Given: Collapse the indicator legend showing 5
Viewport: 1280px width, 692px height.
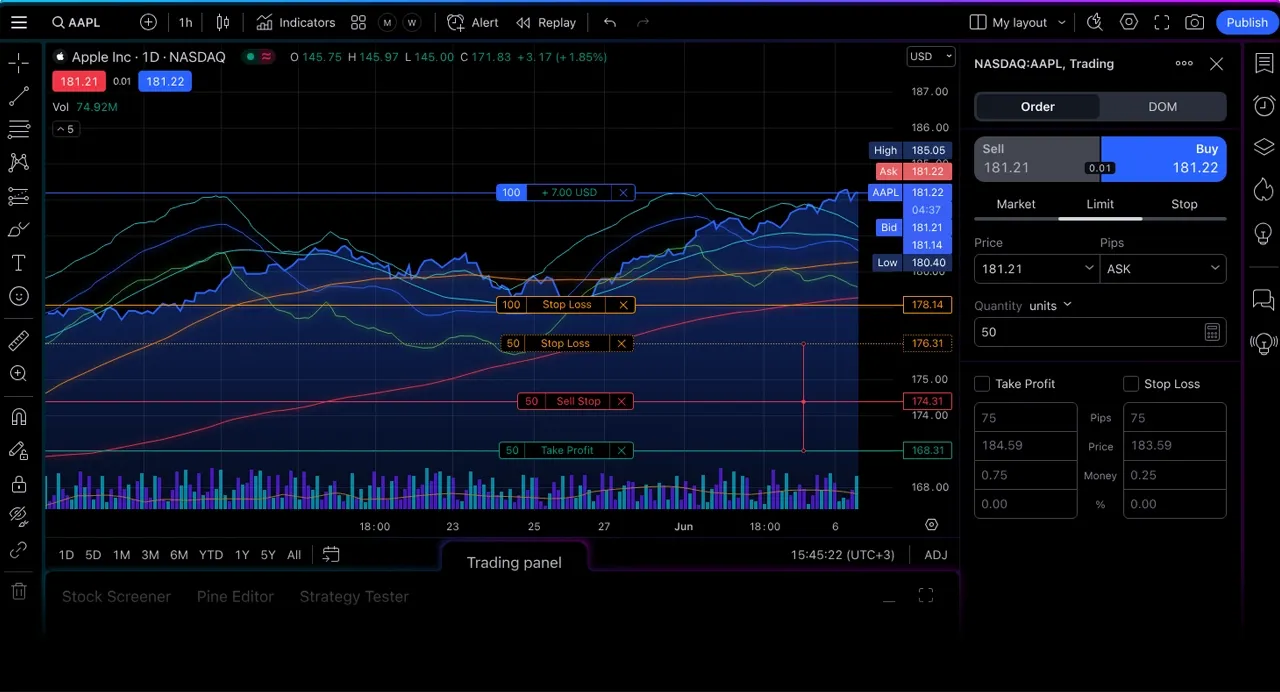Looking at the screenshot, I should 65,129.
